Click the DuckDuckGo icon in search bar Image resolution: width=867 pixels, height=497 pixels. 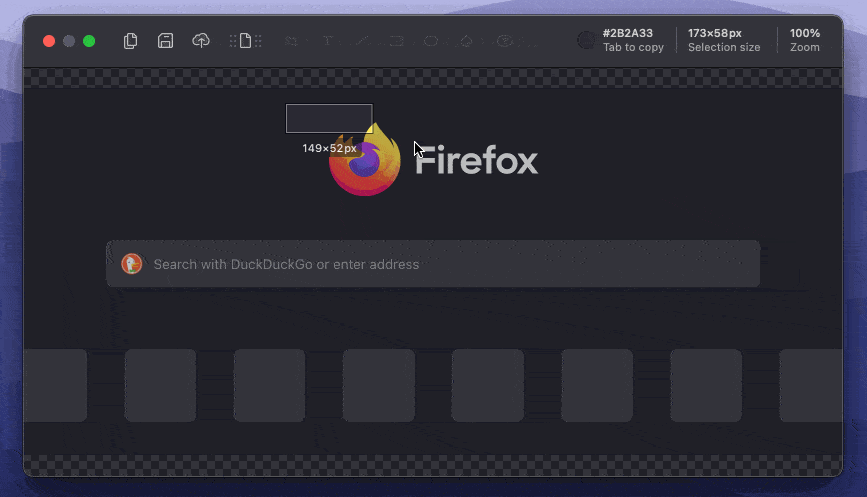coord(131,264)
